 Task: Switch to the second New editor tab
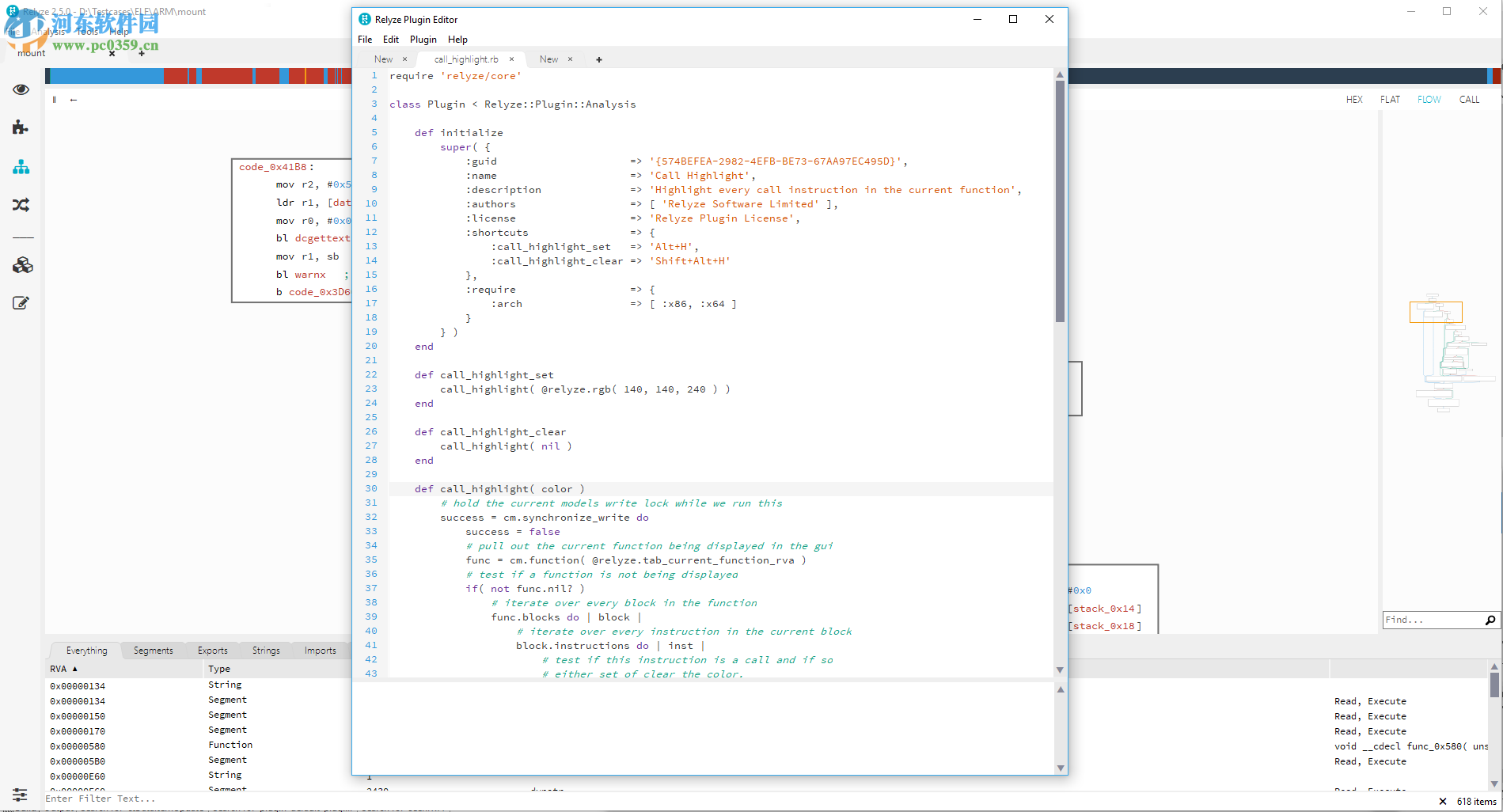click(x=548, y=59)
